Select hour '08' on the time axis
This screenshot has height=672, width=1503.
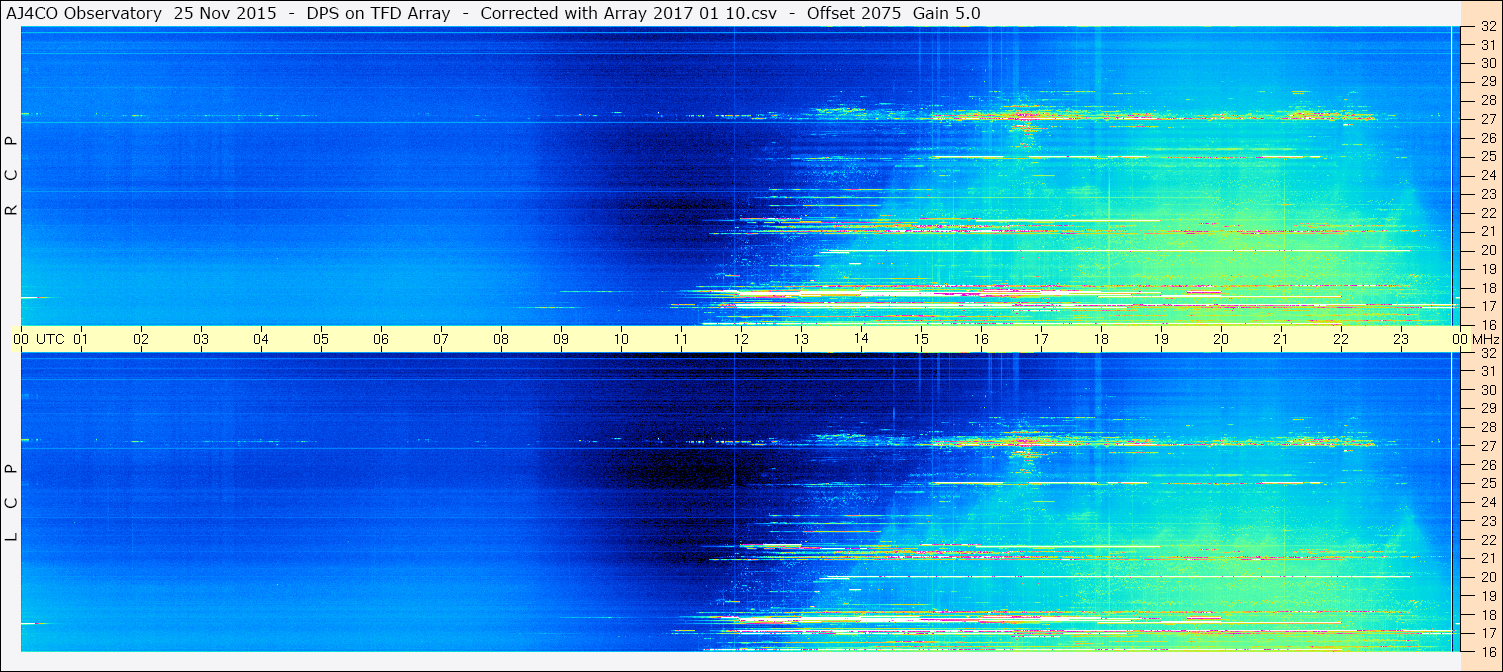pos(501,339)
